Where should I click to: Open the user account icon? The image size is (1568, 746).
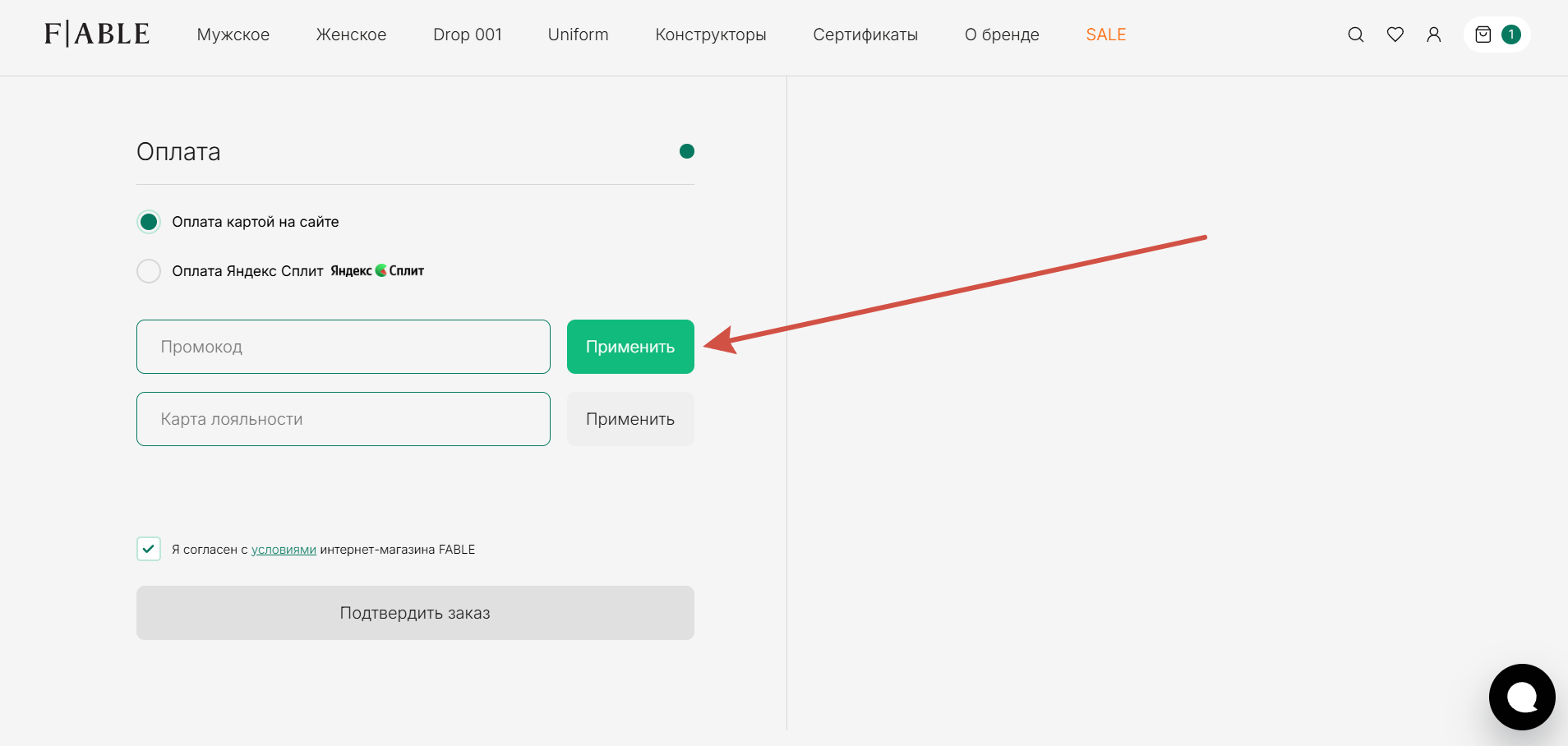[1434, 35]
